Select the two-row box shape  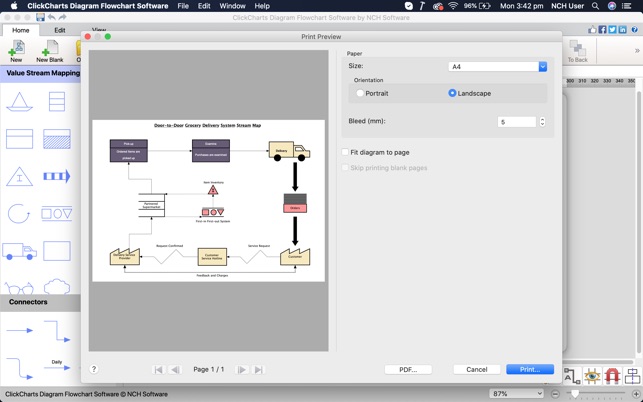coord(19,139)
